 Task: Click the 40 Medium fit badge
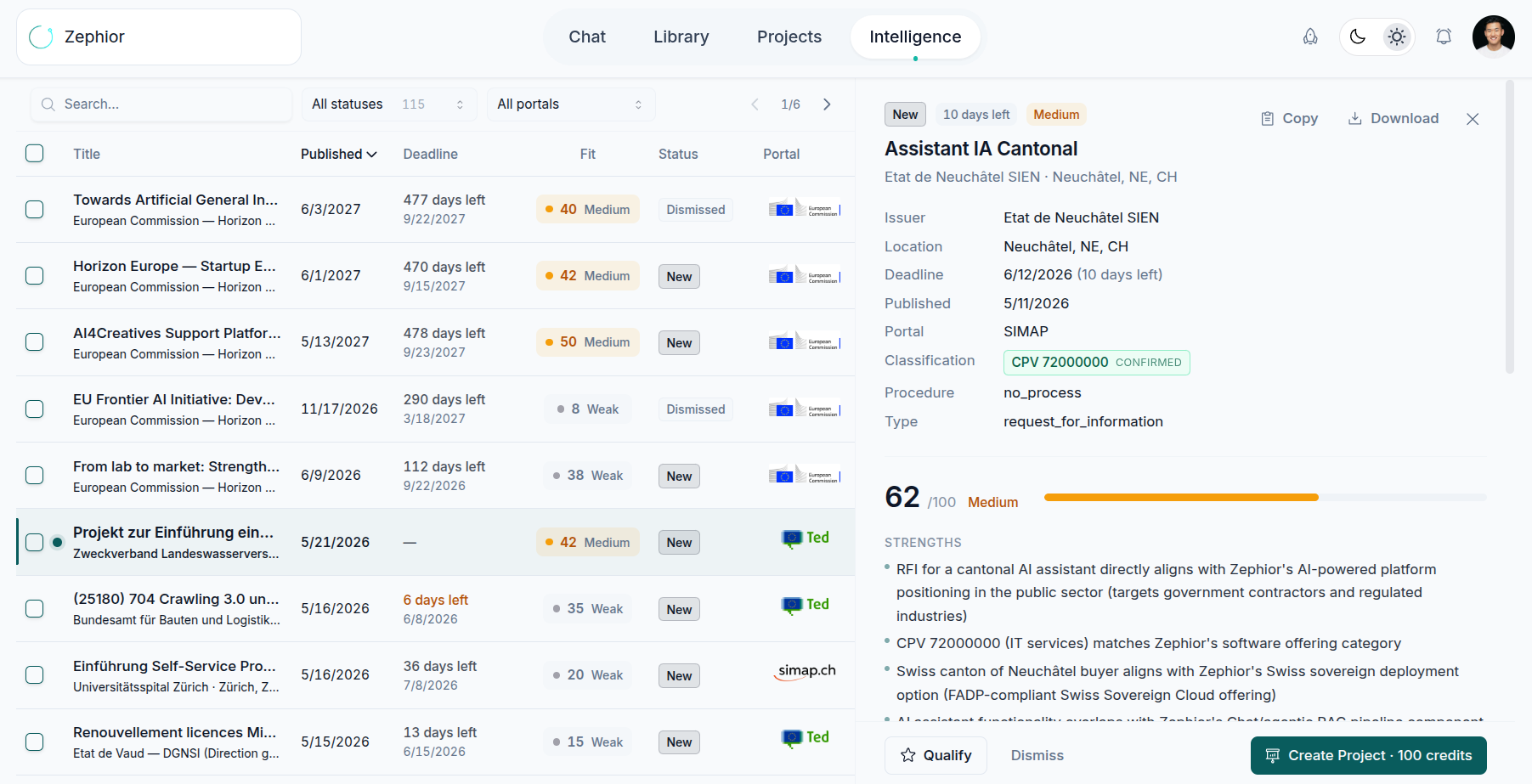(588, 210)
